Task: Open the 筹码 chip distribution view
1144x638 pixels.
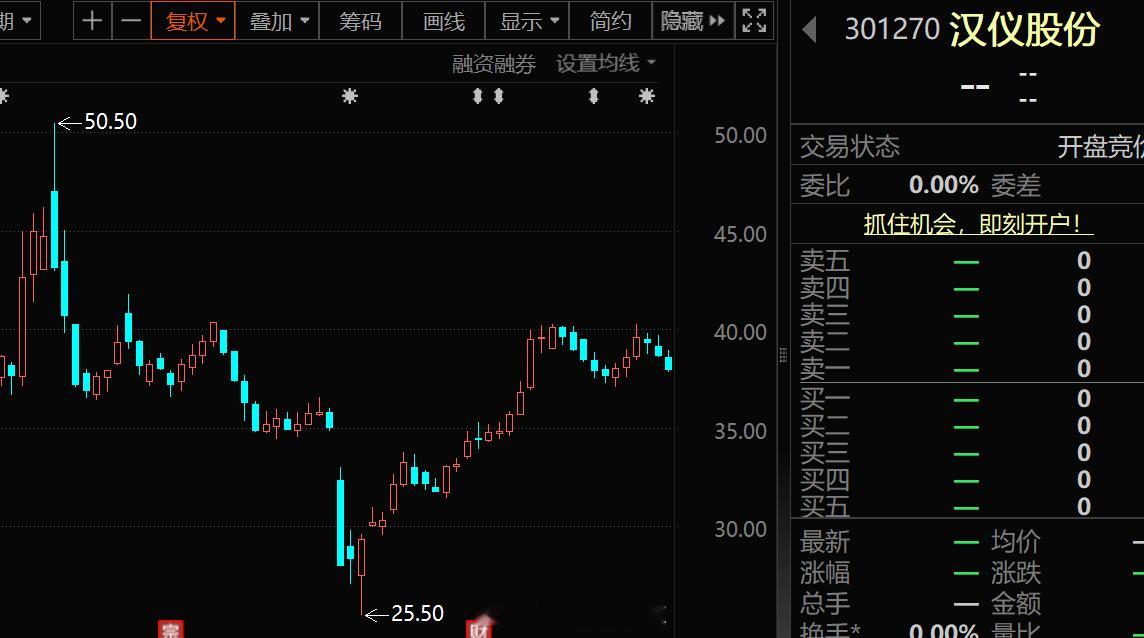Action: click(x=360, y=21)
